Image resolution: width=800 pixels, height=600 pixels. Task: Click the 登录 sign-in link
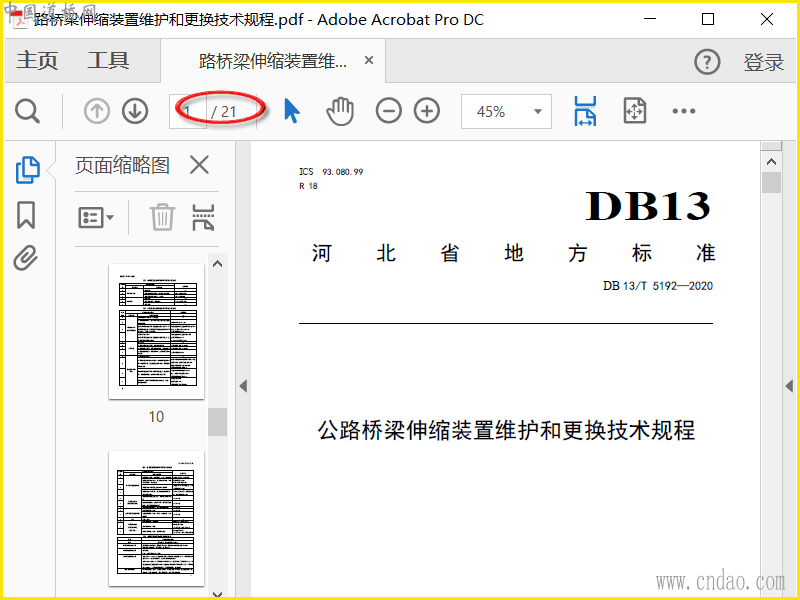click(x=763, y=62)
